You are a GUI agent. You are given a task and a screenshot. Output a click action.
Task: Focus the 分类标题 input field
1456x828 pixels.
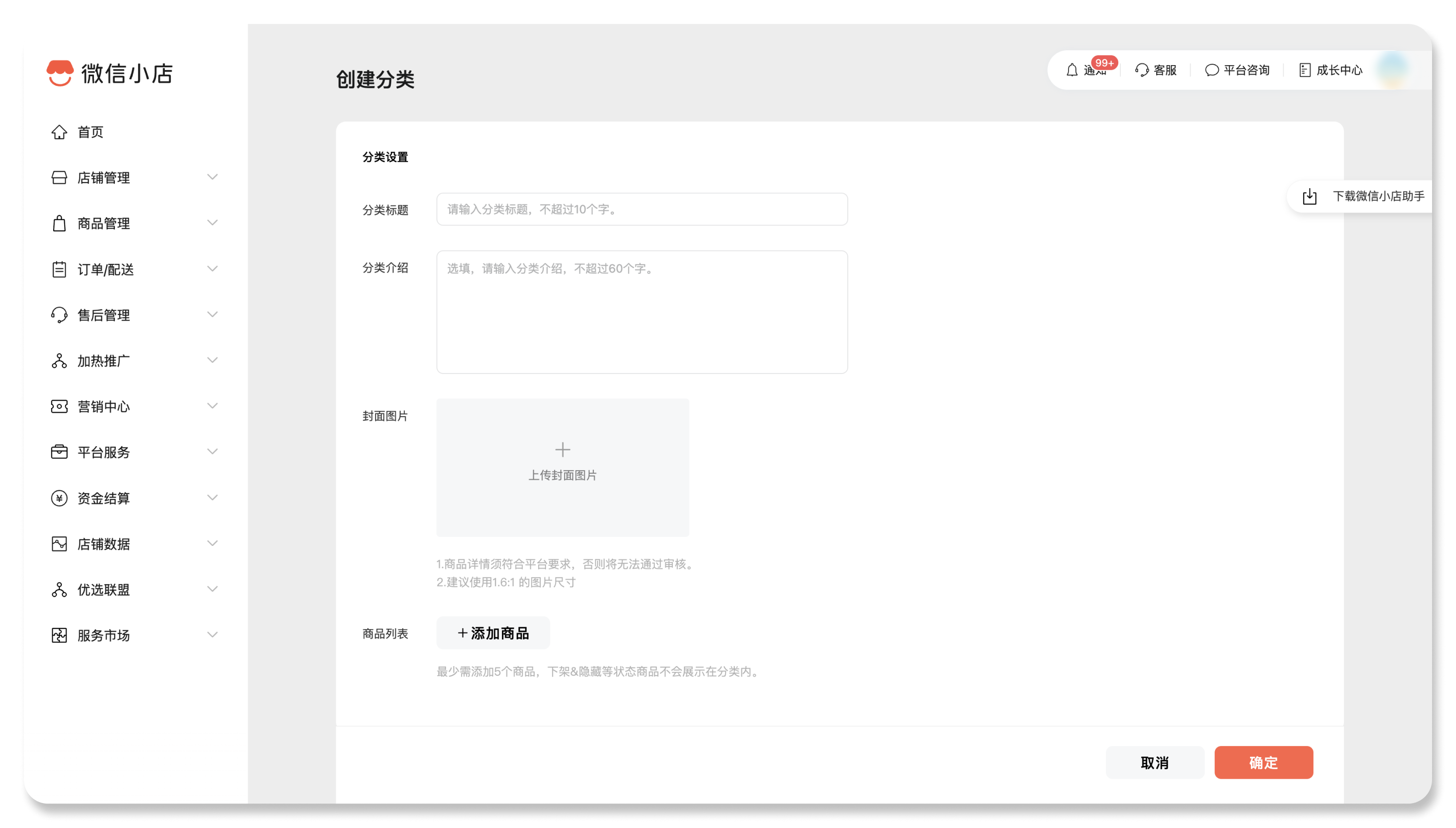pyautogui.click(x=642, y=209)
